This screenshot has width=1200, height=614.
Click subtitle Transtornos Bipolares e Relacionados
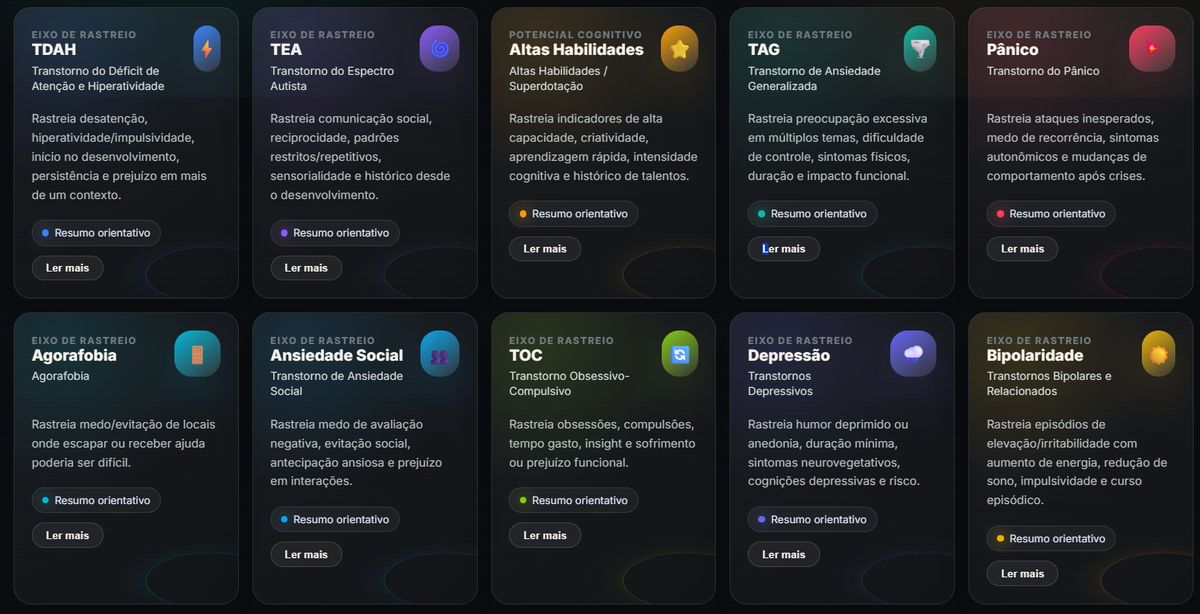[x=1049, y=384]
